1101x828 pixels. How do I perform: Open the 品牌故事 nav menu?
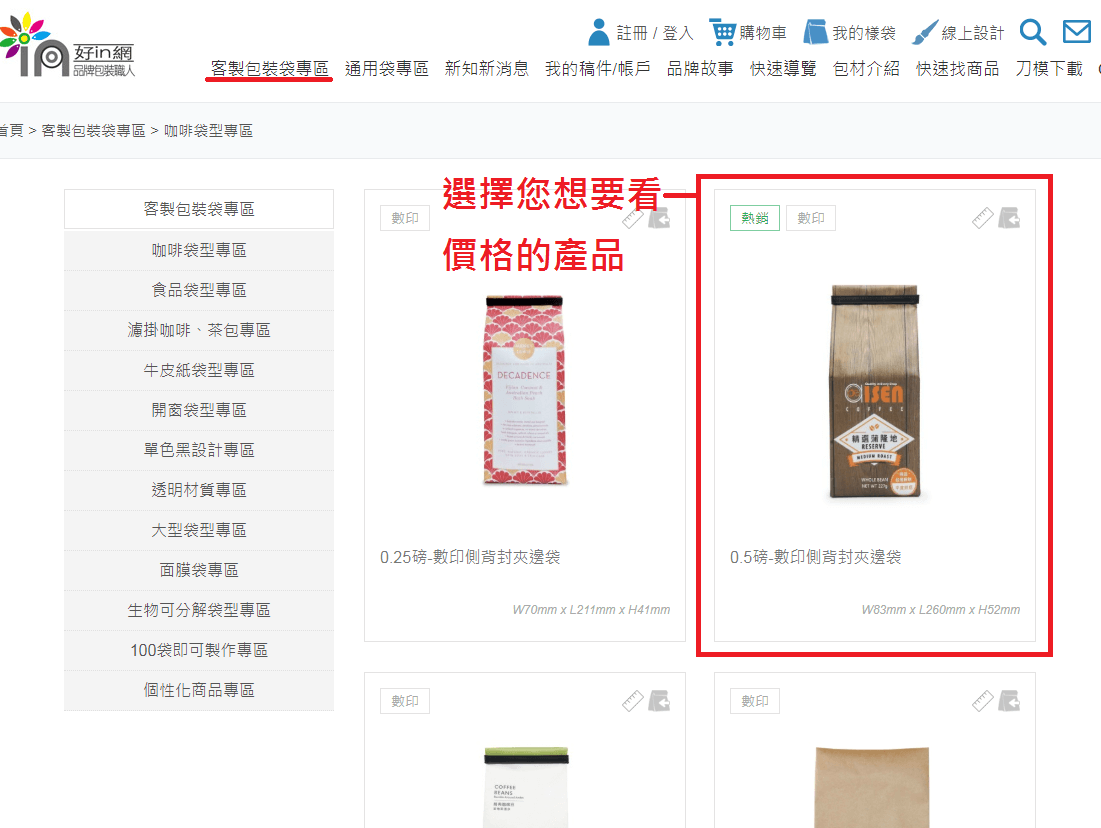(x=700, y=69)
